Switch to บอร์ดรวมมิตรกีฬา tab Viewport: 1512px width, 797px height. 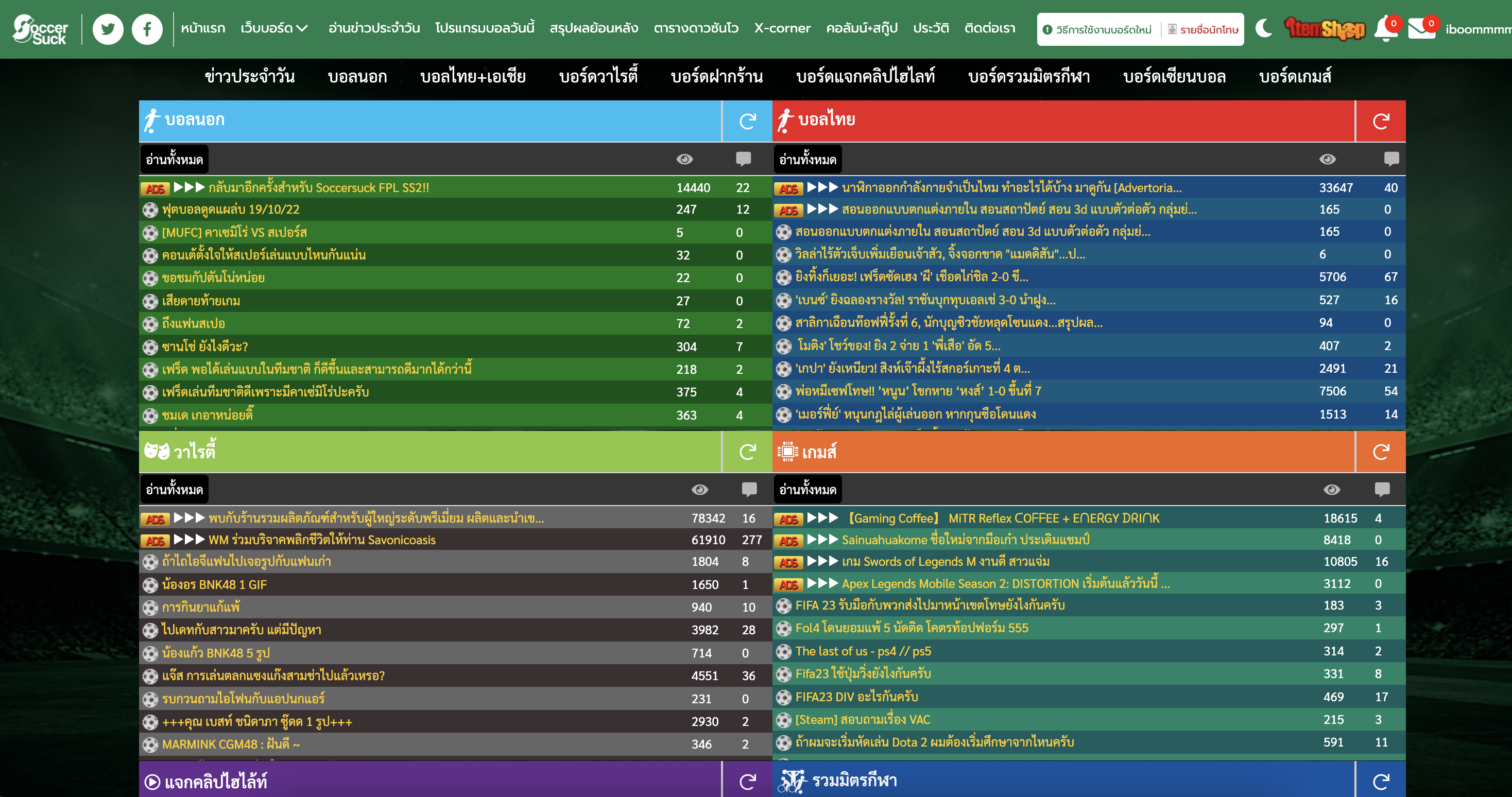(x=1029, y=76)
